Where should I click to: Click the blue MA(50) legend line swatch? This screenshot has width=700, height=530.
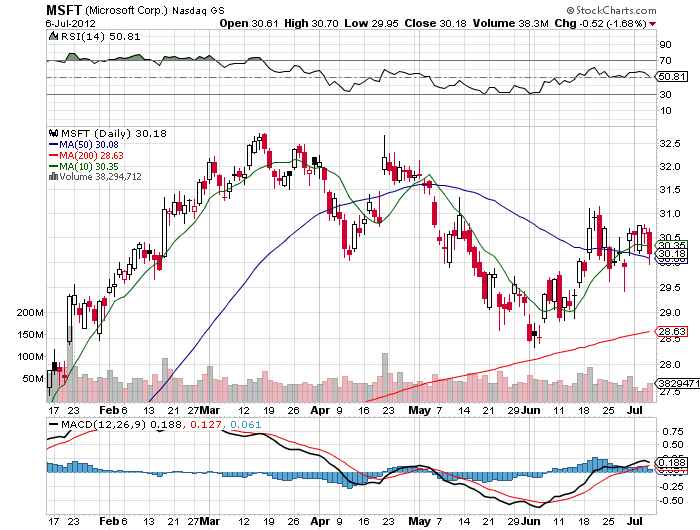(x=53, y=145)
